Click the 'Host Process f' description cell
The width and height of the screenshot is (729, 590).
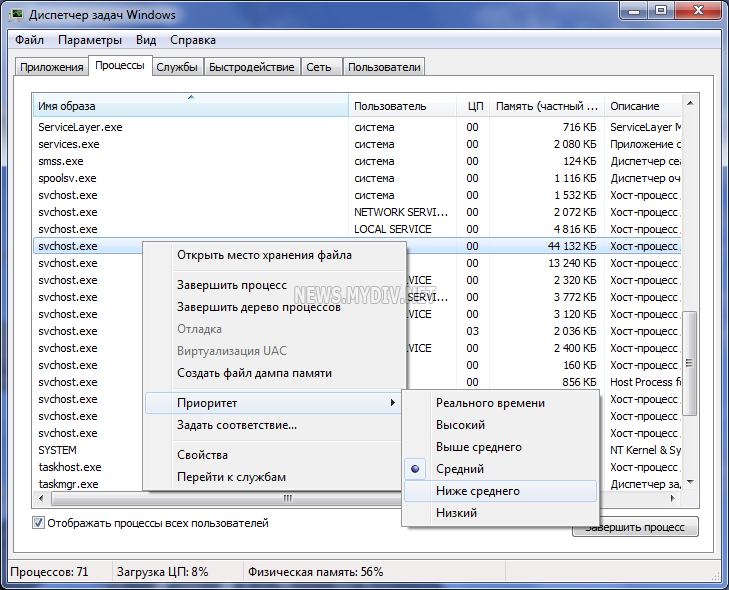pos(645,382)
